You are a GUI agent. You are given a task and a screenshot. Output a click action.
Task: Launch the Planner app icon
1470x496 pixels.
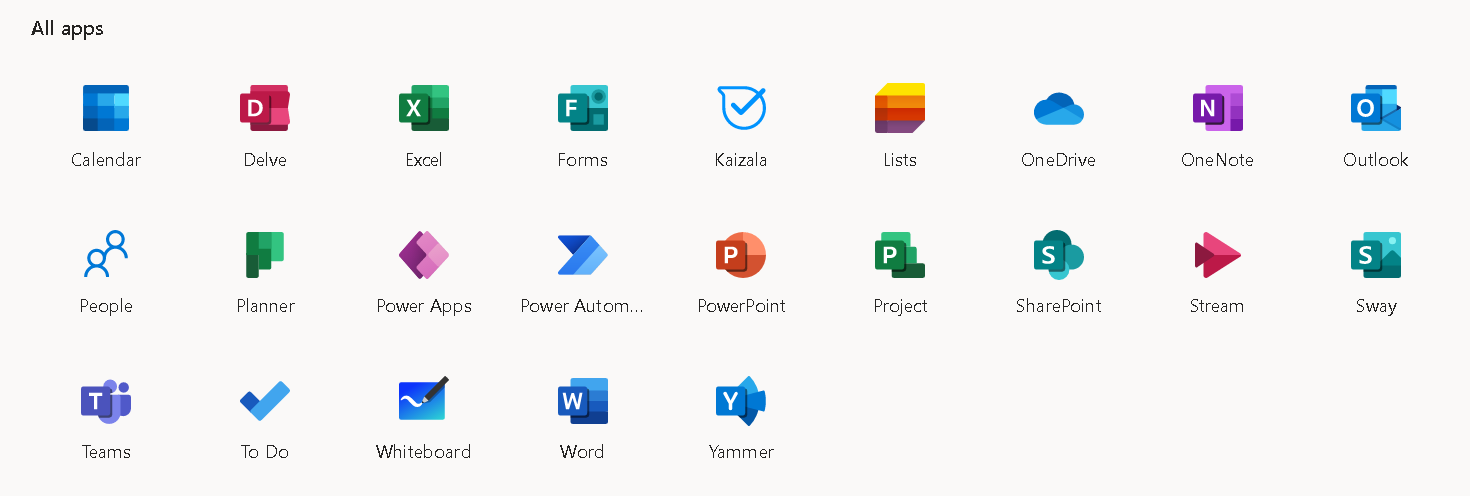tap(265, 254)
